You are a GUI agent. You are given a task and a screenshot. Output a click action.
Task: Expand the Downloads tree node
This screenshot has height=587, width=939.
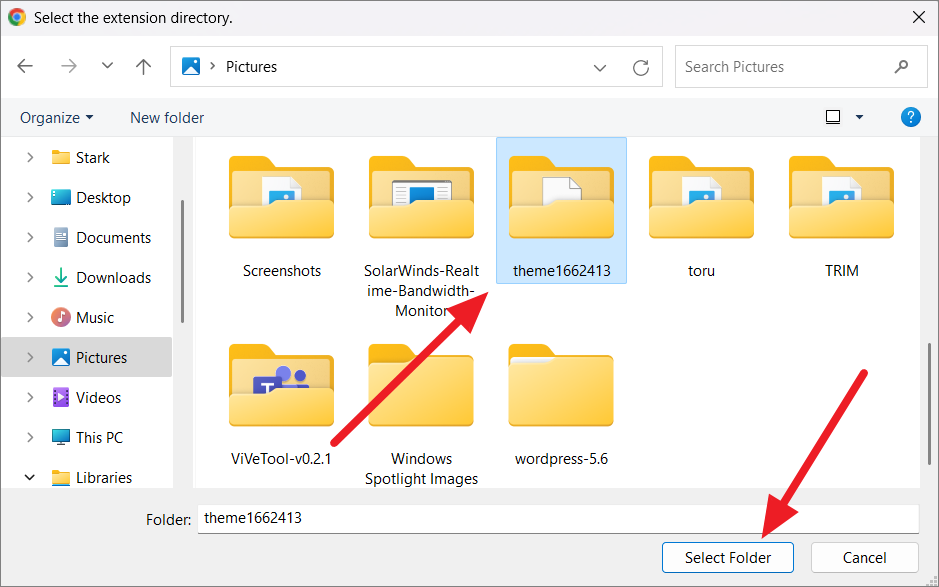(30, 277)
